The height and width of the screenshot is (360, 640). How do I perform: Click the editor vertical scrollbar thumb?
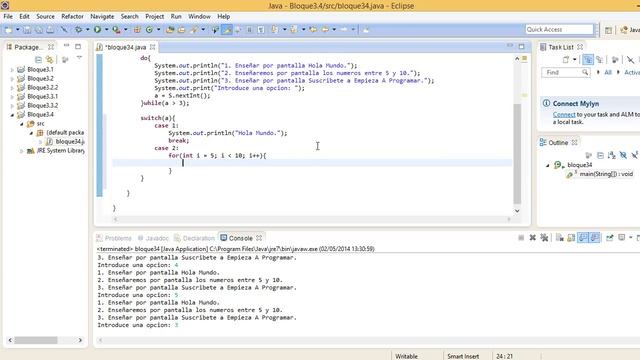517,153
